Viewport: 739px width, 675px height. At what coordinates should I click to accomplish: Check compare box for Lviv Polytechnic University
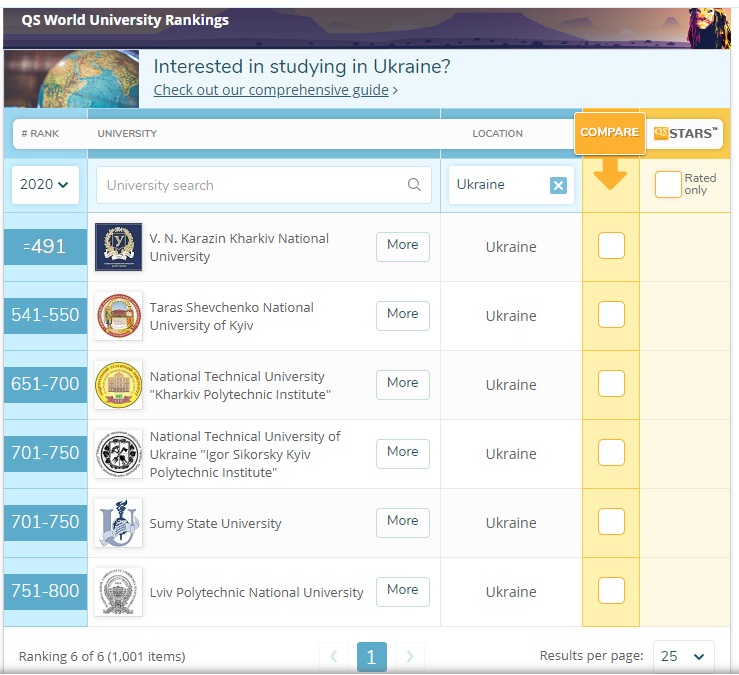pos(611,590)
